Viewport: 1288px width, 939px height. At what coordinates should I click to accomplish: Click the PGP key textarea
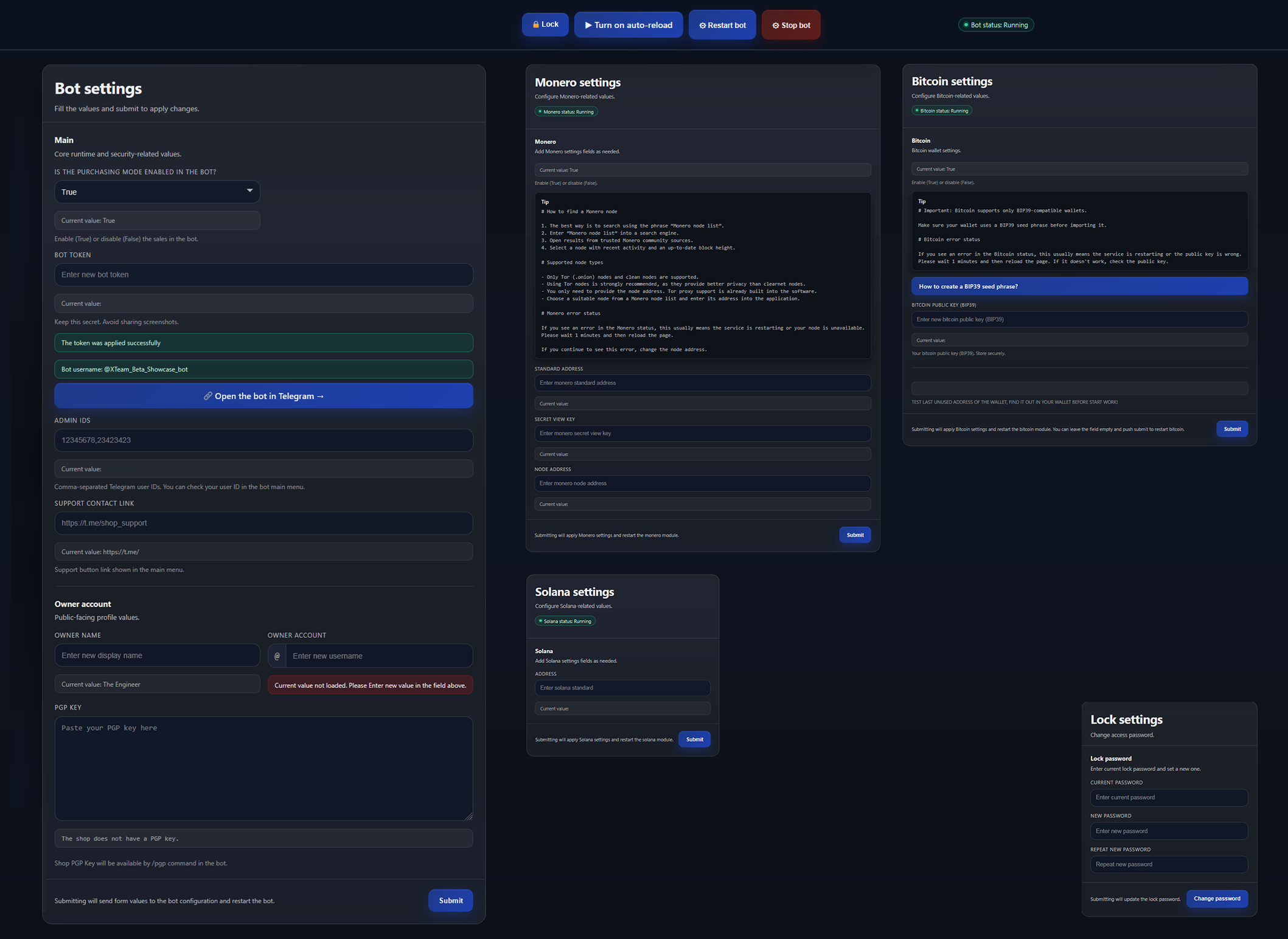tap(263, 767)
